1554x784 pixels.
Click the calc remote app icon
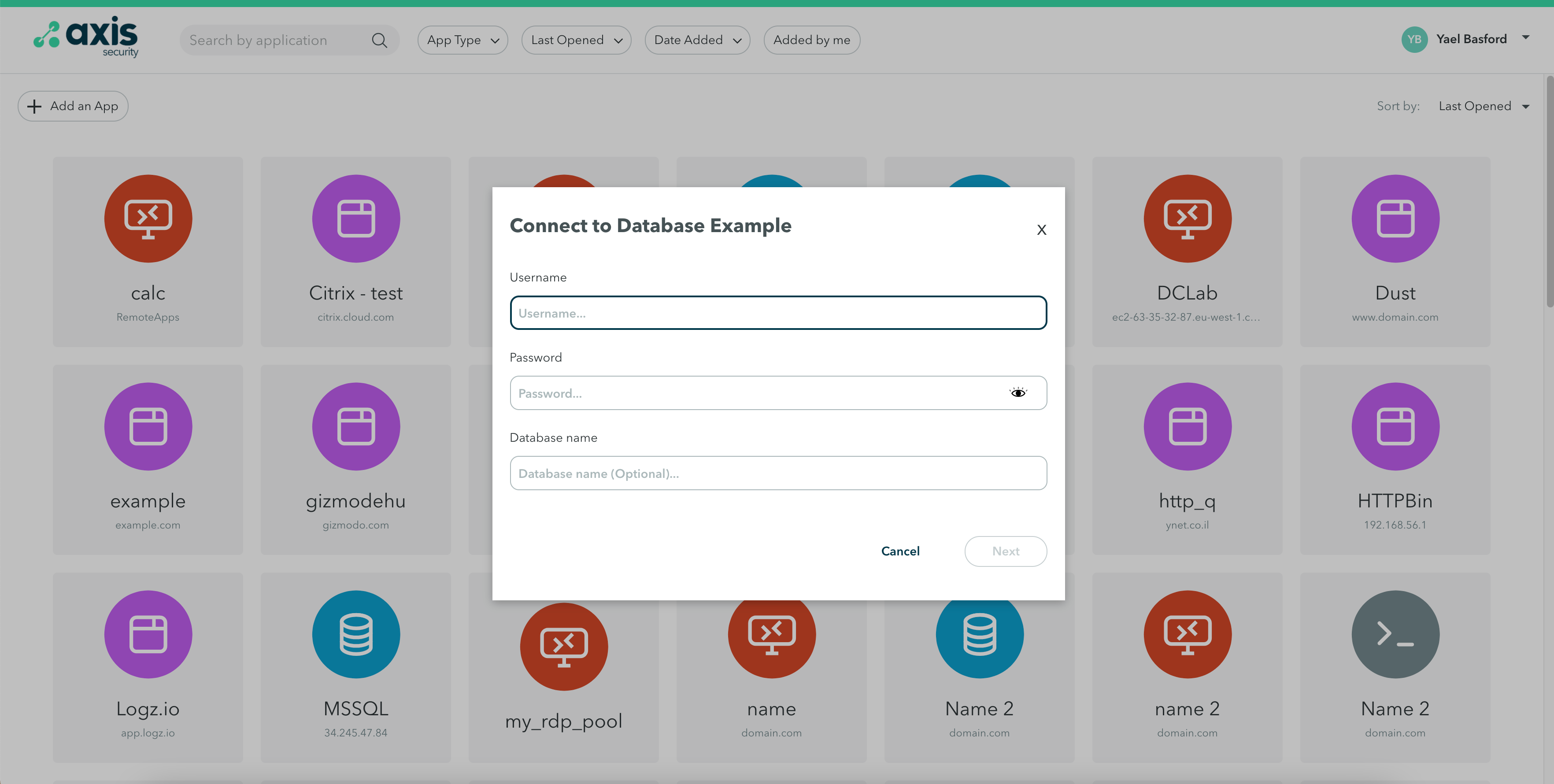pyautogui.click(x=148, y=218)
